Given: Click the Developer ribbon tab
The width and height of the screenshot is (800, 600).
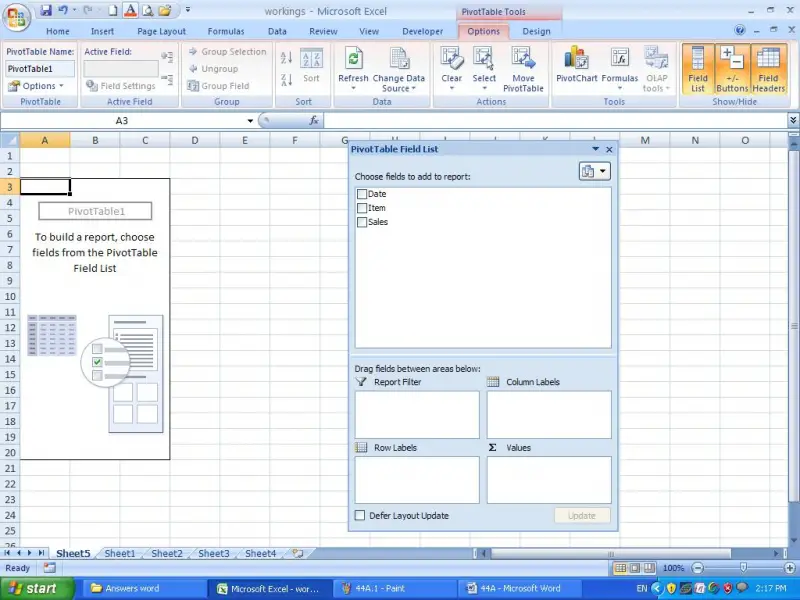Looking at the screenshot, I should (422, 31).
